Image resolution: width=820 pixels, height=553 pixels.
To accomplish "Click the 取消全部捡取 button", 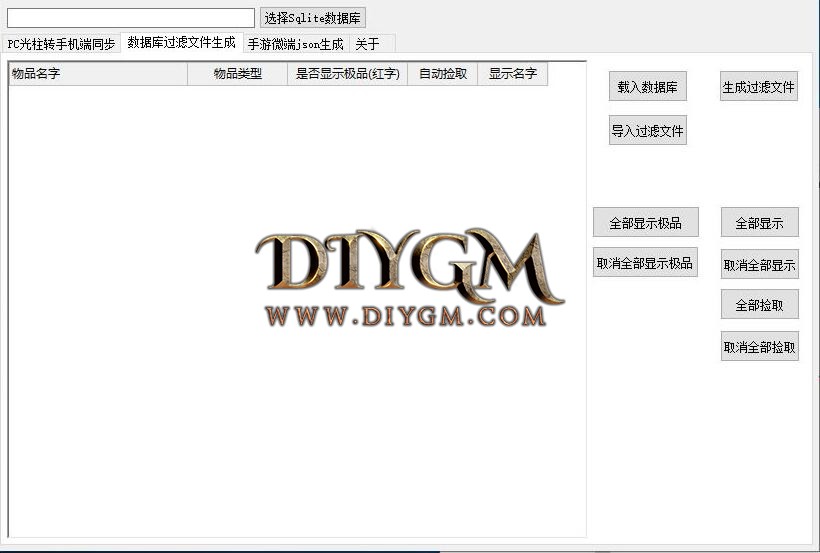I will 759,346.
